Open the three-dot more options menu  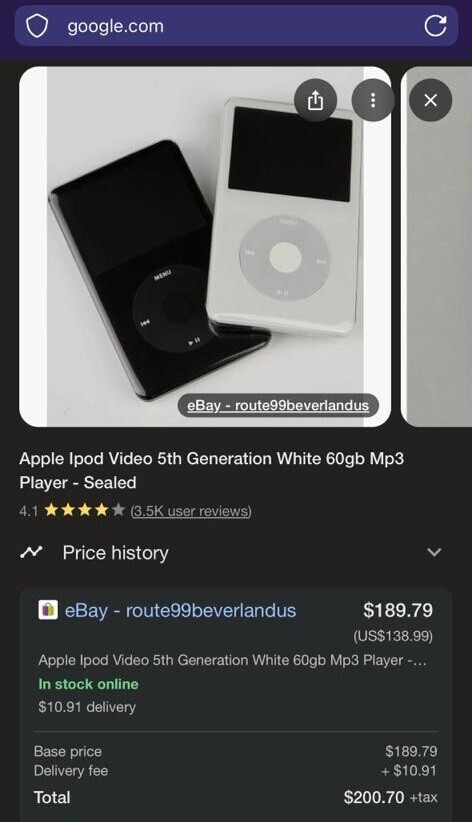373,100
